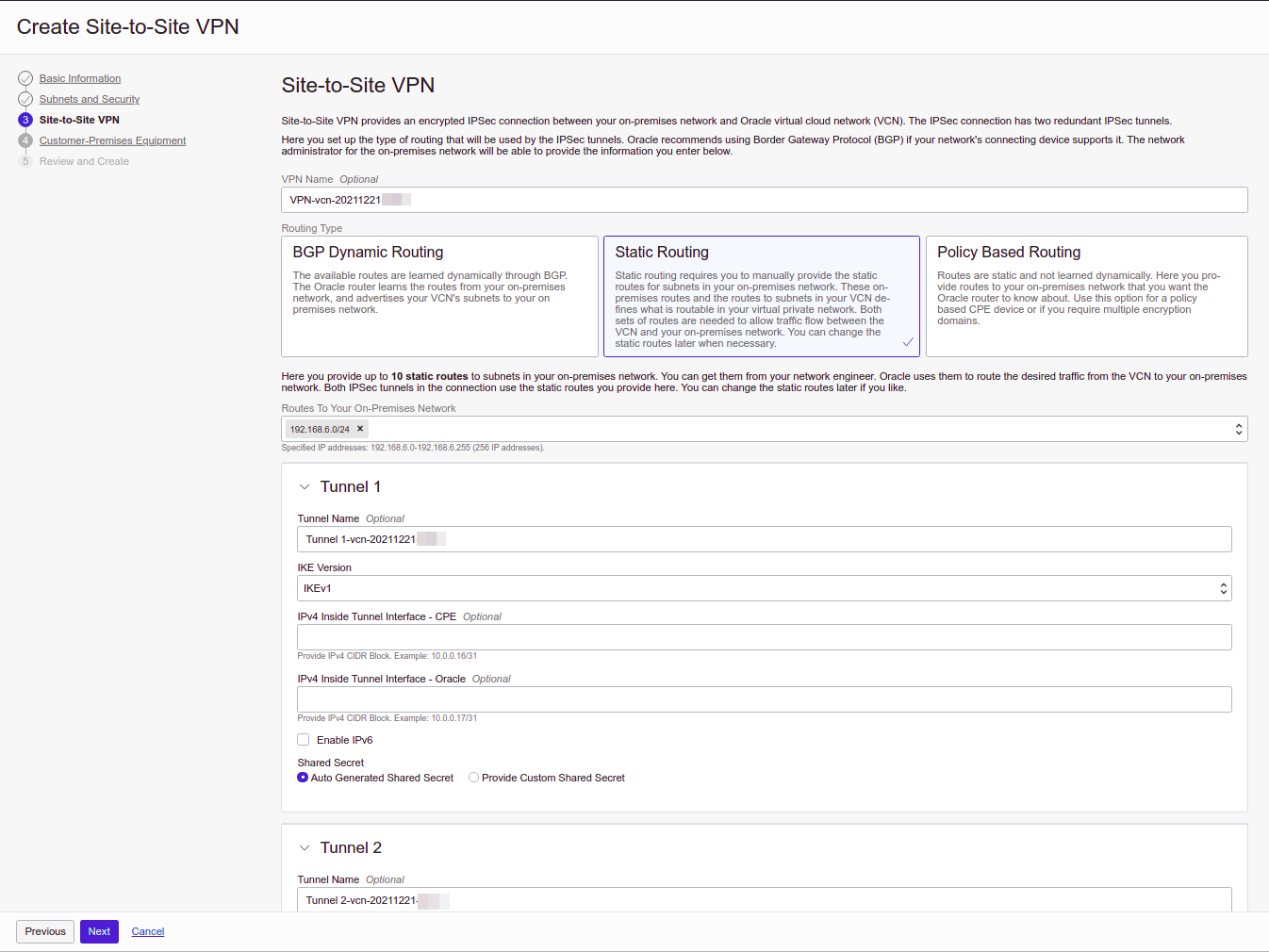Click the Review and Create step label
The width and height of the screenshot is (1269, 952).
point(84,161)
